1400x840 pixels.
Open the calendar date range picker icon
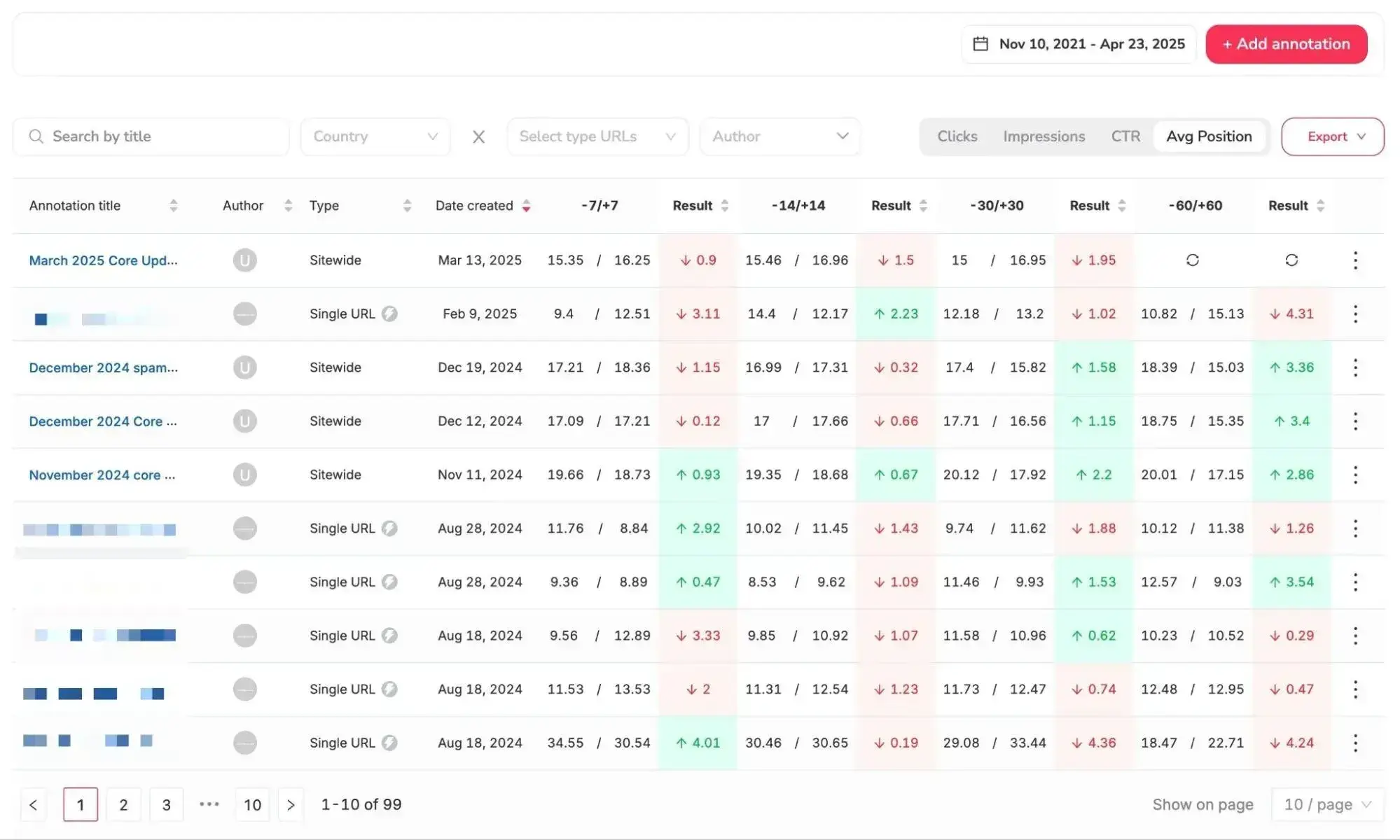click(x=980, y=43)
